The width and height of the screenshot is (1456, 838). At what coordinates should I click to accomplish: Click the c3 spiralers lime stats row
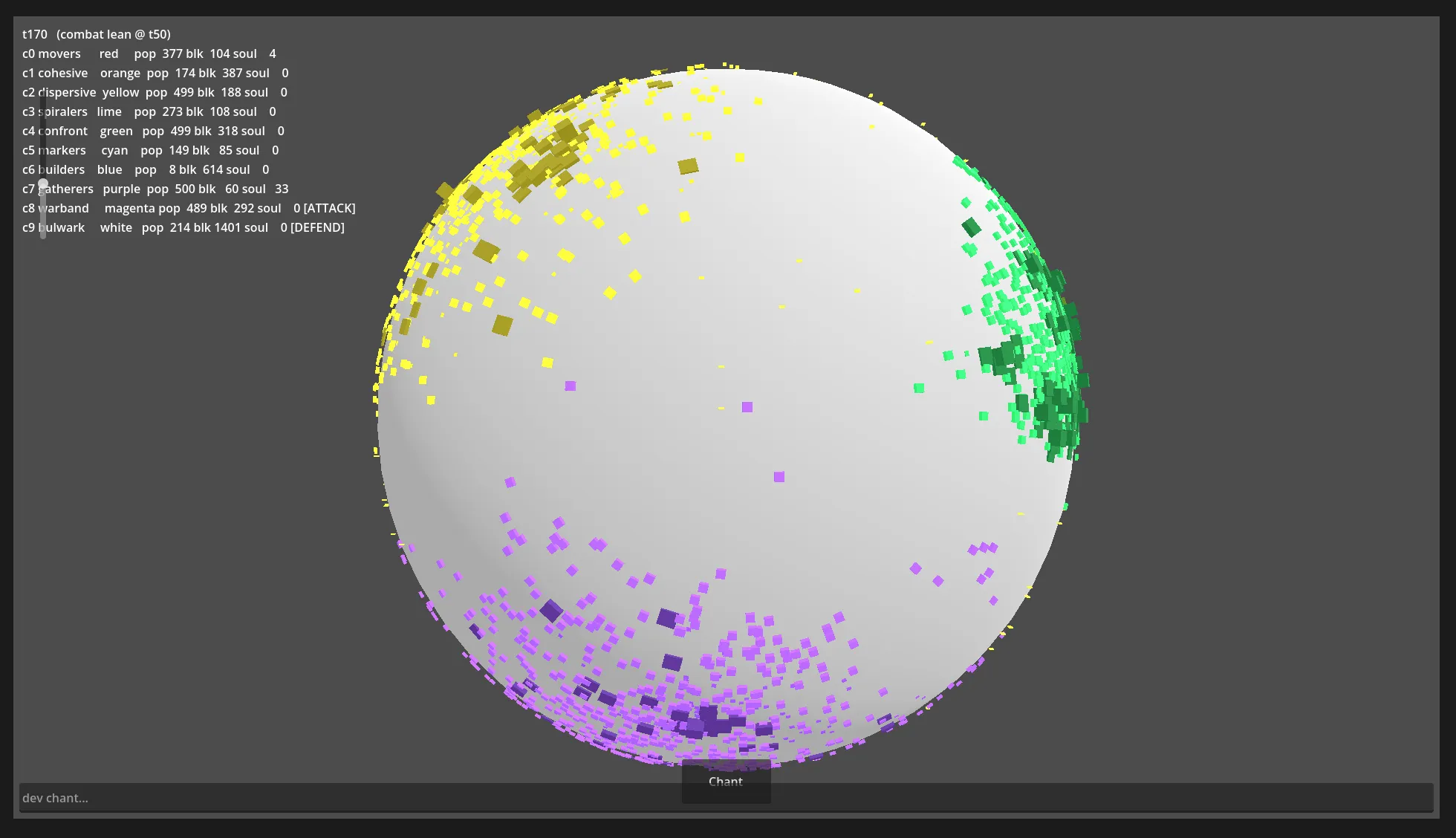coord(149,111)
